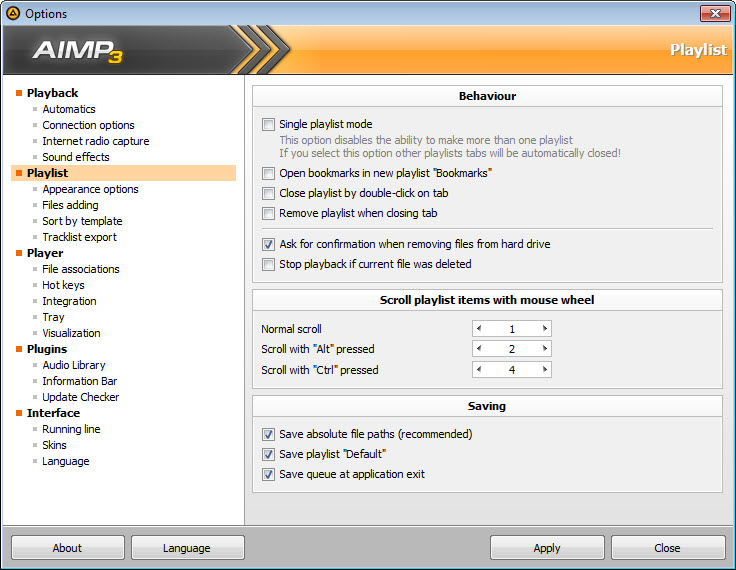736x570 pixels.
Task: Click the Saving section header
Action: click(487, 406)
